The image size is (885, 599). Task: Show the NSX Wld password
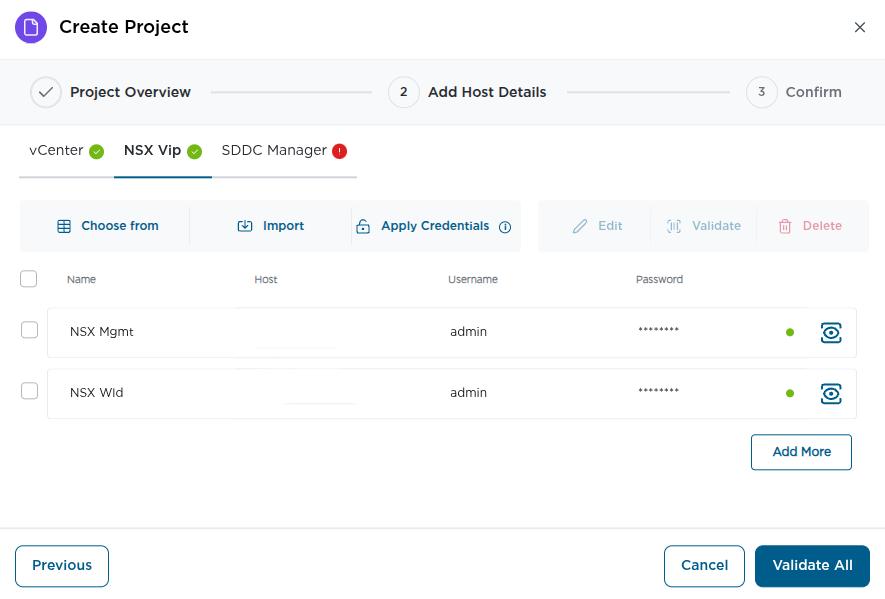pyautogui.click(x=831, y=393)
